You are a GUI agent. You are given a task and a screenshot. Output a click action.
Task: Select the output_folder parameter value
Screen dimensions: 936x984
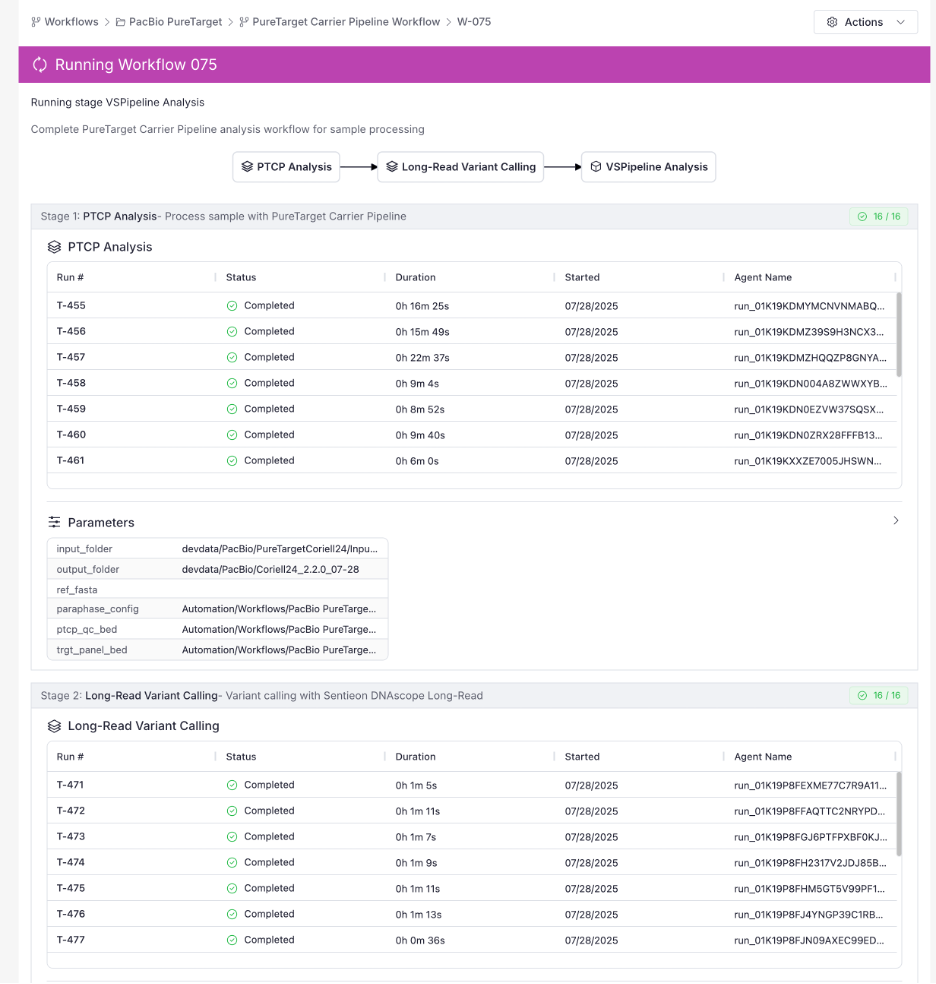pyautogui.click(x=270, y=569)
